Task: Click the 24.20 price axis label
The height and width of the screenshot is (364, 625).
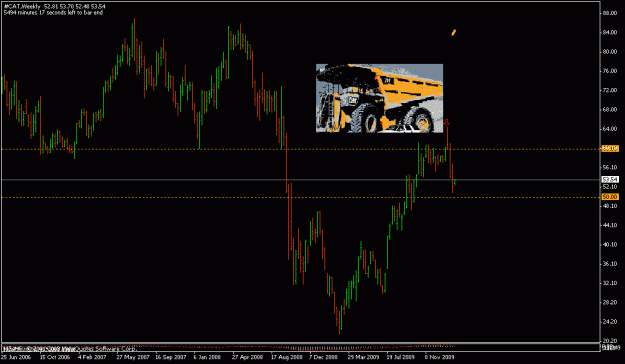Action: (x=610, y=322)
